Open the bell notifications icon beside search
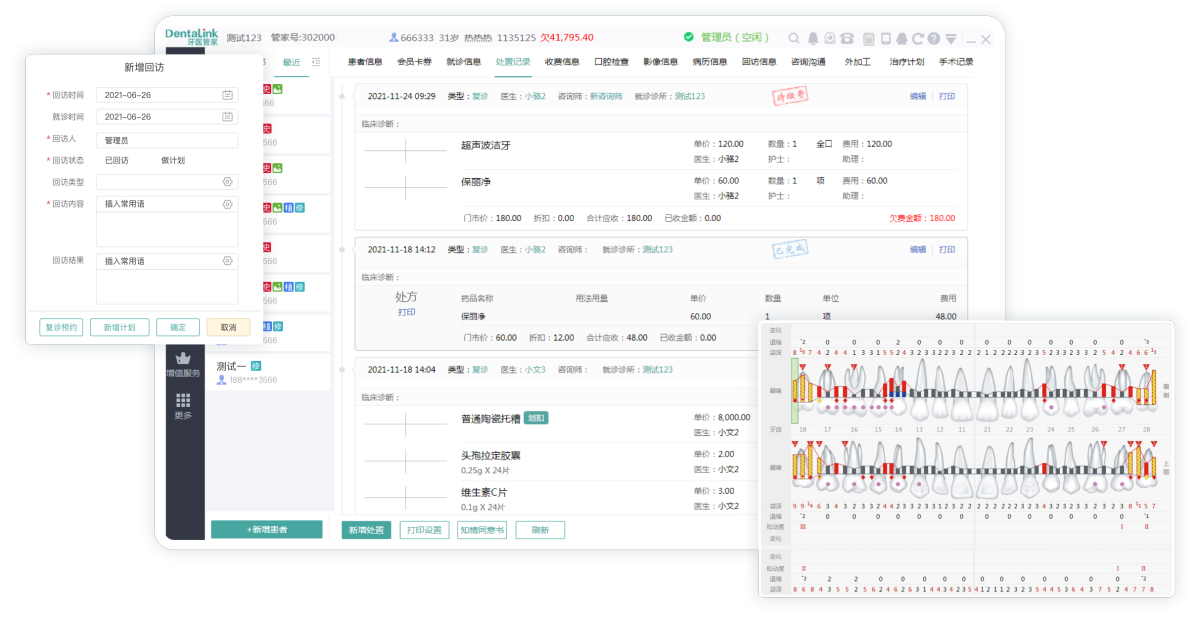Screen dimensions: 1200x622 pos(813,39)
